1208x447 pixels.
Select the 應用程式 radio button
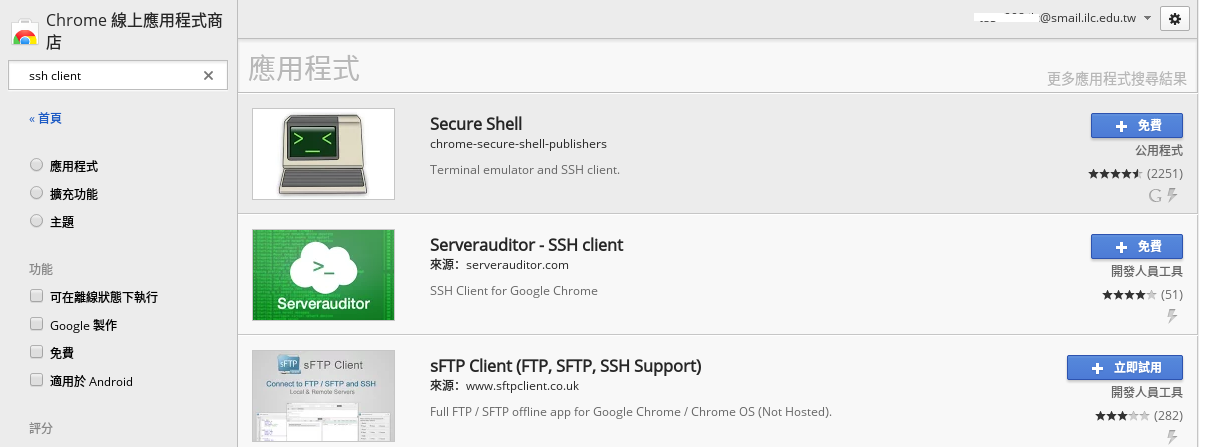[37, 166]
